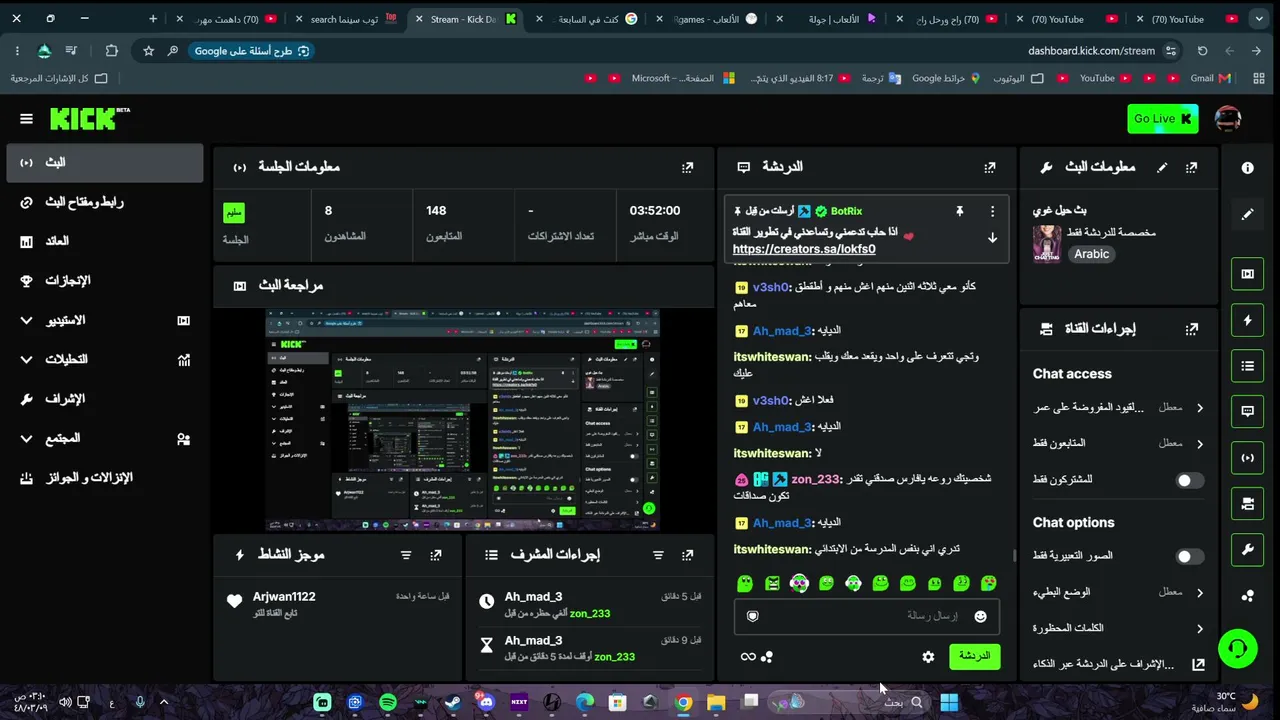Image resolution: width=1280 pixels, height=720 pixels.
Task: Pop out the معلومات الجلسة panel
Action: [x=687, y=168]
